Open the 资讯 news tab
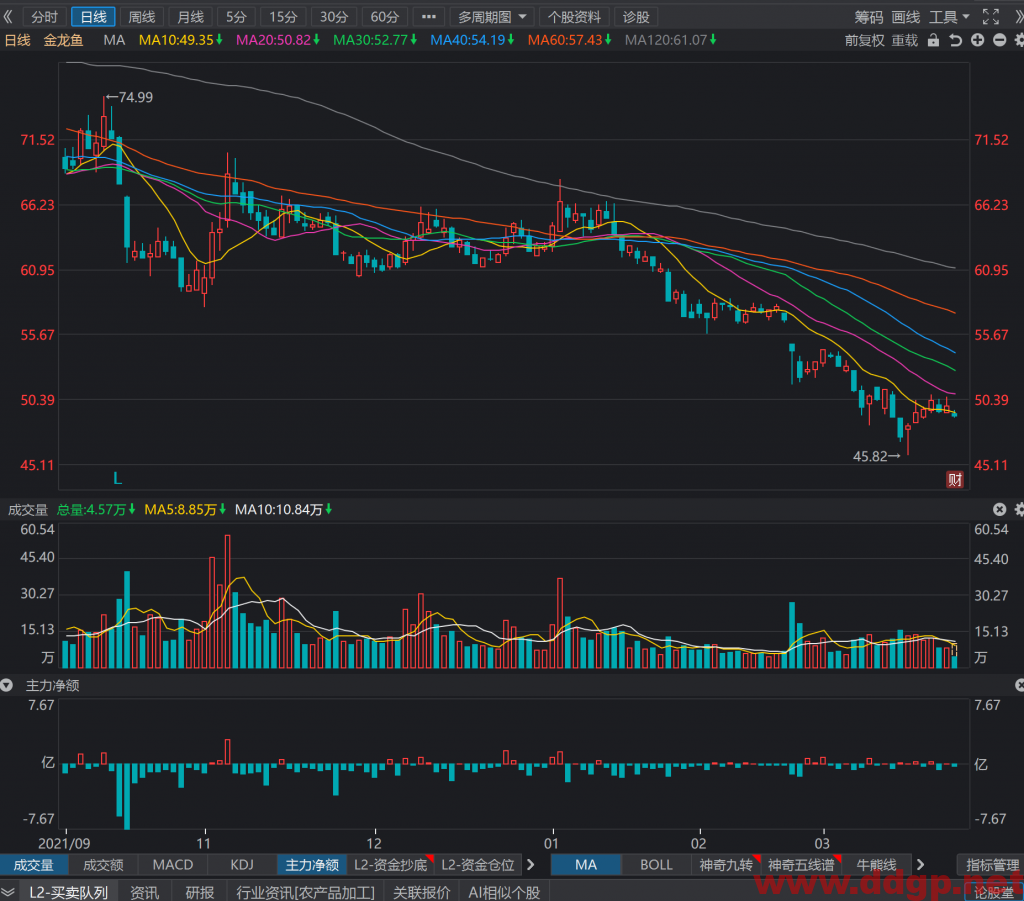Viewport: 1024px width, 901px height. click(144, 892)
